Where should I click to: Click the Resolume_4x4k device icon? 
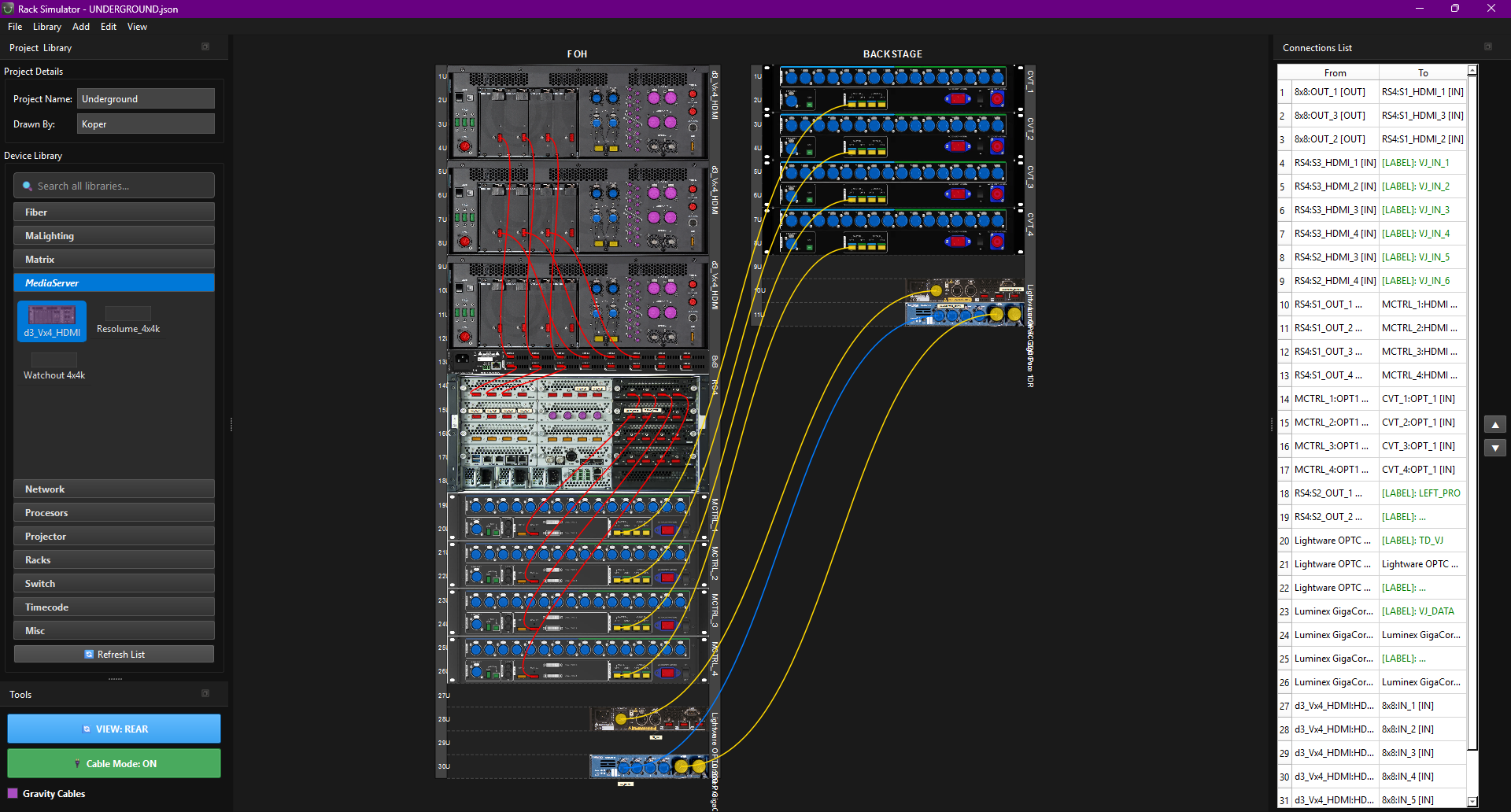(x=127, y=315)
